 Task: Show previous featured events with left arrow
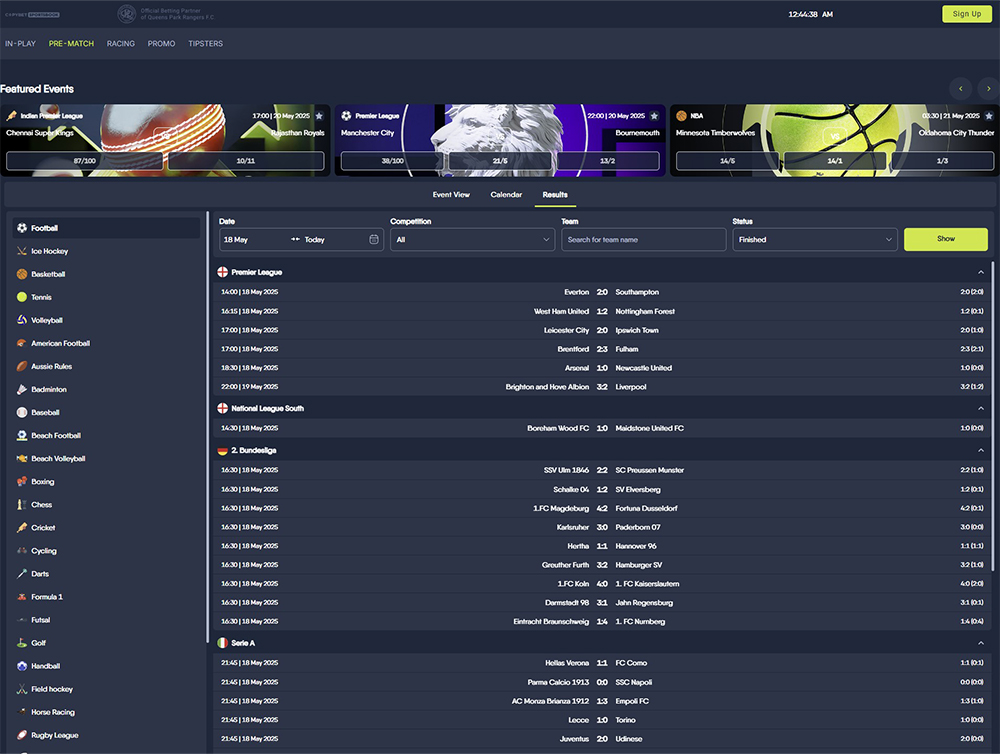(x=960, y=89)
